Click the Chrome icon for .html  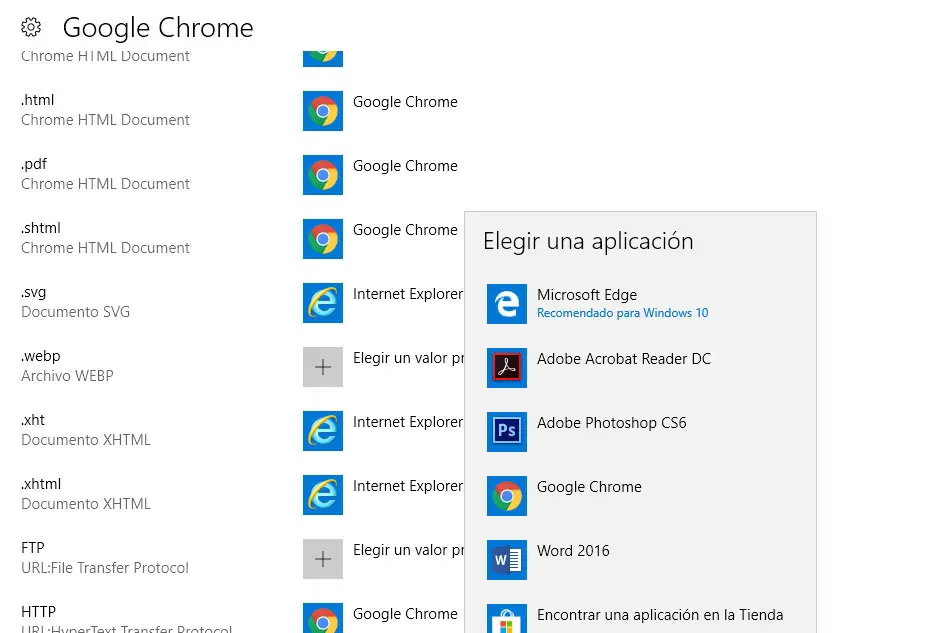pos(322,111)
